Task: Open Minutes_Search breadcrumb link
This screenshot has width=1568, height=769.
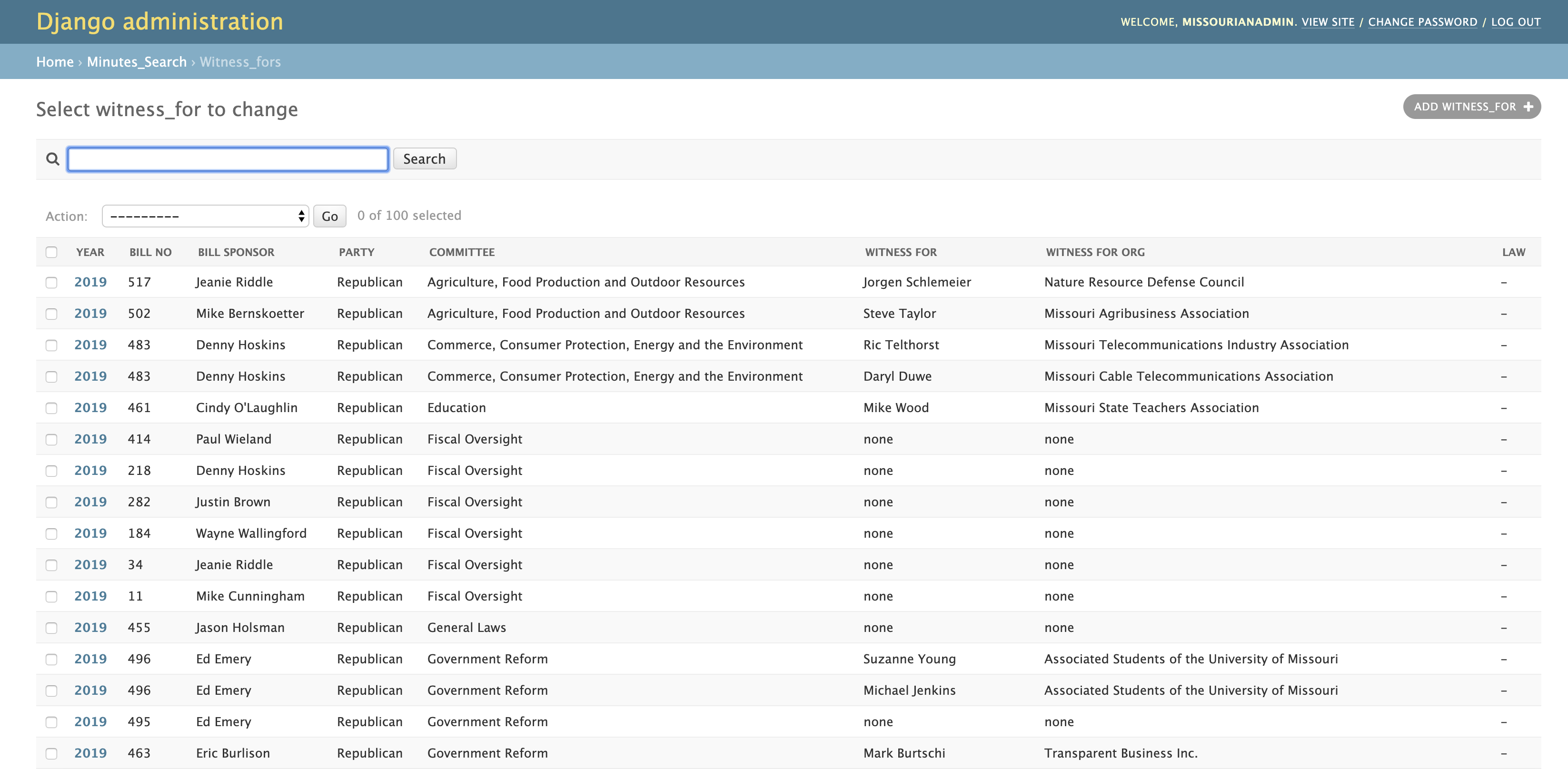Action: (136, 62)
